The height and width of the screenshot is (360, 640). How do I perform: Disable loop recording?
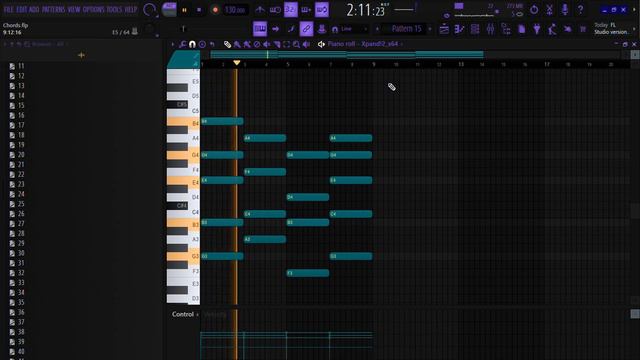[x=322, y=10]
